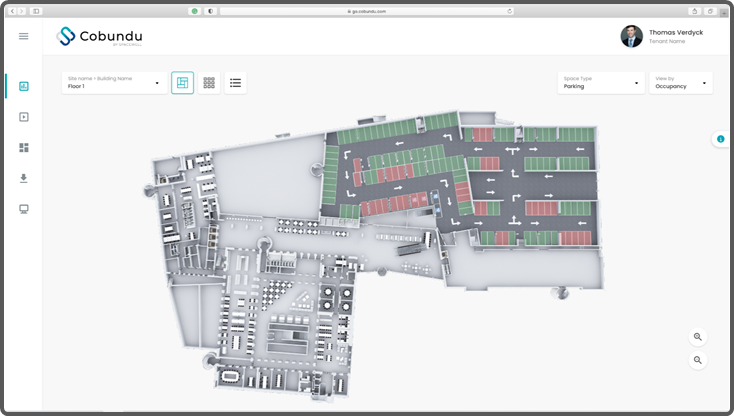Viewport: 734px width, 416px height.
Task: Click the browser share button
Action: pyautogui.click(x=695, y=11)
